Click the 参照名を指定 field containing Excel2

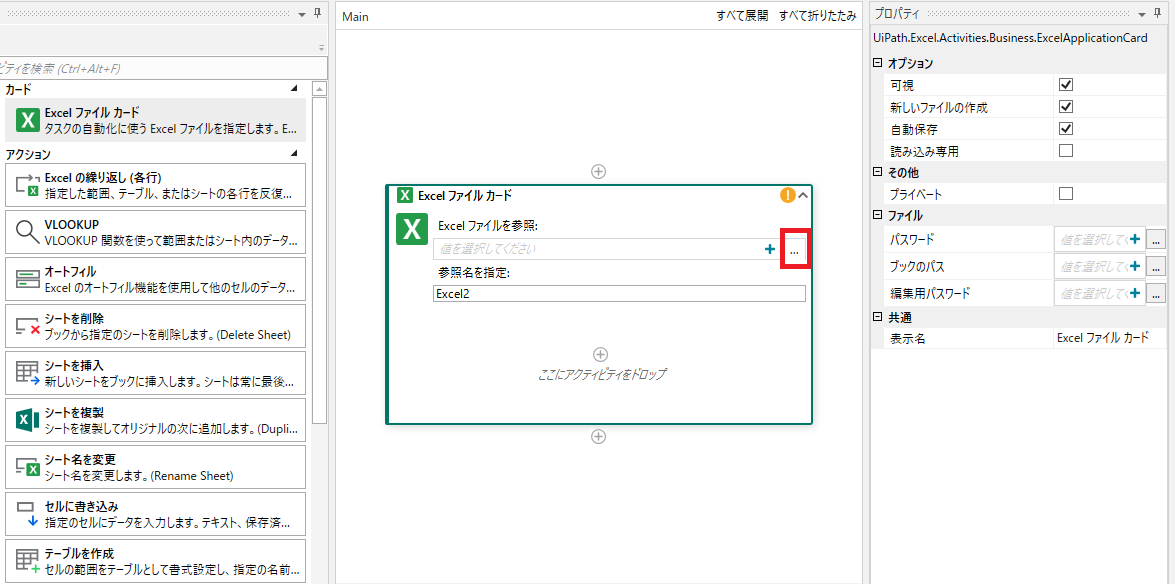pyautogui.click(x=619, y=294)
